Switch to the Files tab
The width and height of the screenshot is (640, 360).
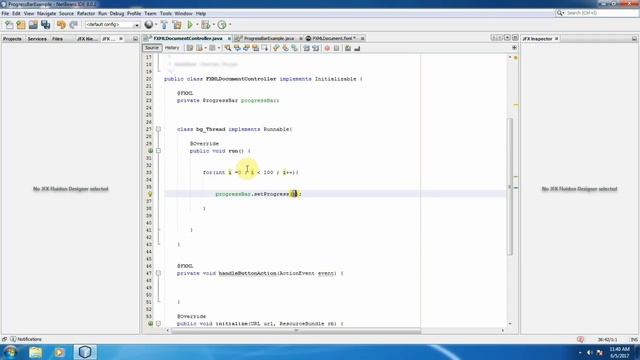(x=57, y=39)
